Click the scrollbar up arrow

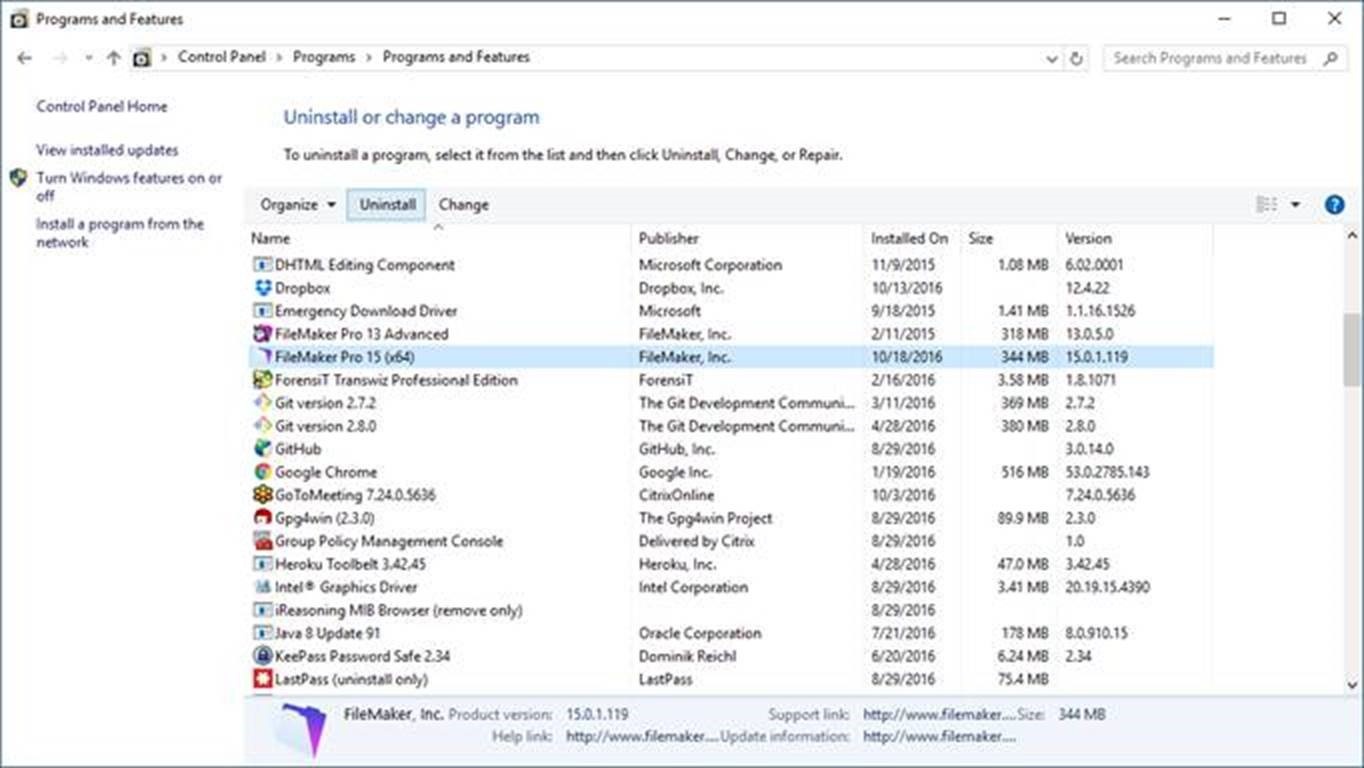pyautogui.click(x=1352, y=236)
